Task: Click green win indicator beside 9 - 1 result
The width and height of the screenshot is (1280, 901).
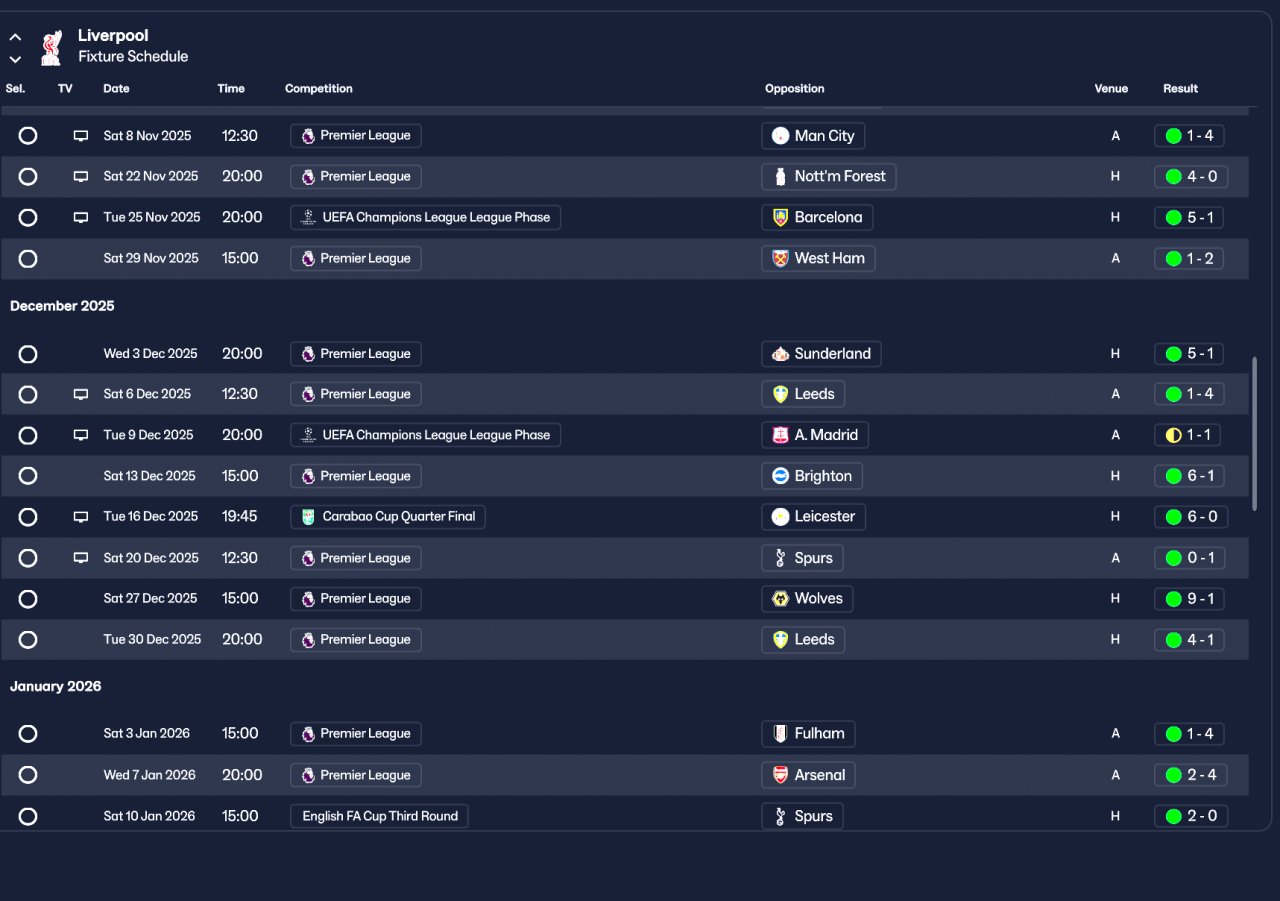Action: (1174, 599)
